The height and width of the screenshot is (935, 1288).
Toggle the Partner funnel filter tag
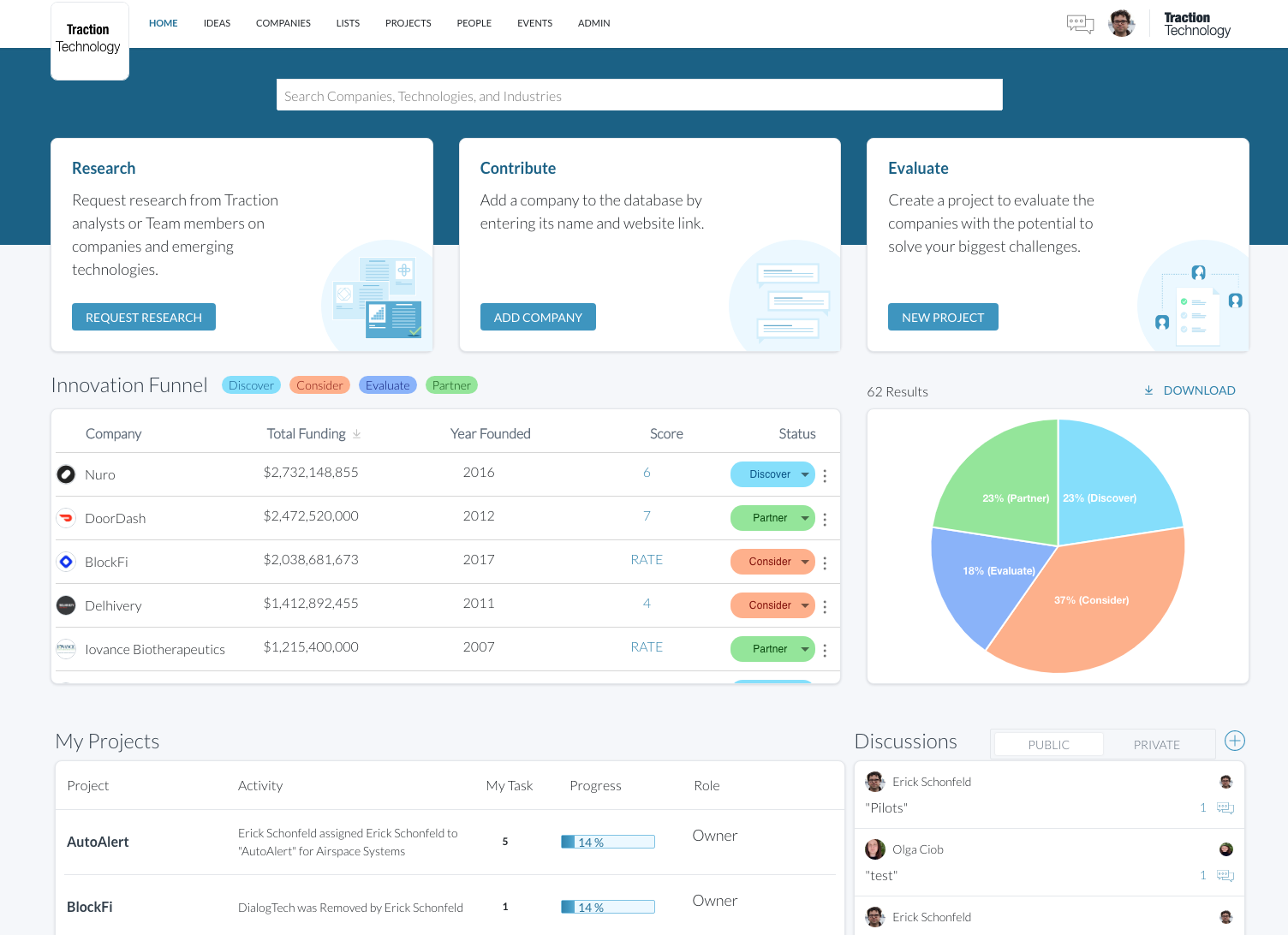(x=451, y=385)
